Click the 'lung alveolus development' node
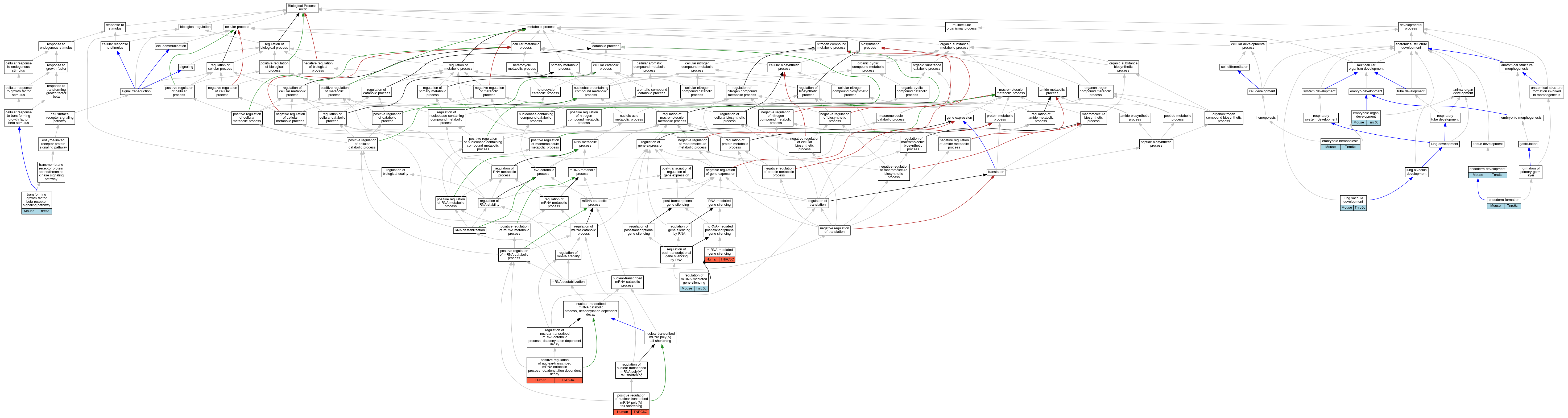The height and width of the screenshot is (418, 1568). [1416, 172]
